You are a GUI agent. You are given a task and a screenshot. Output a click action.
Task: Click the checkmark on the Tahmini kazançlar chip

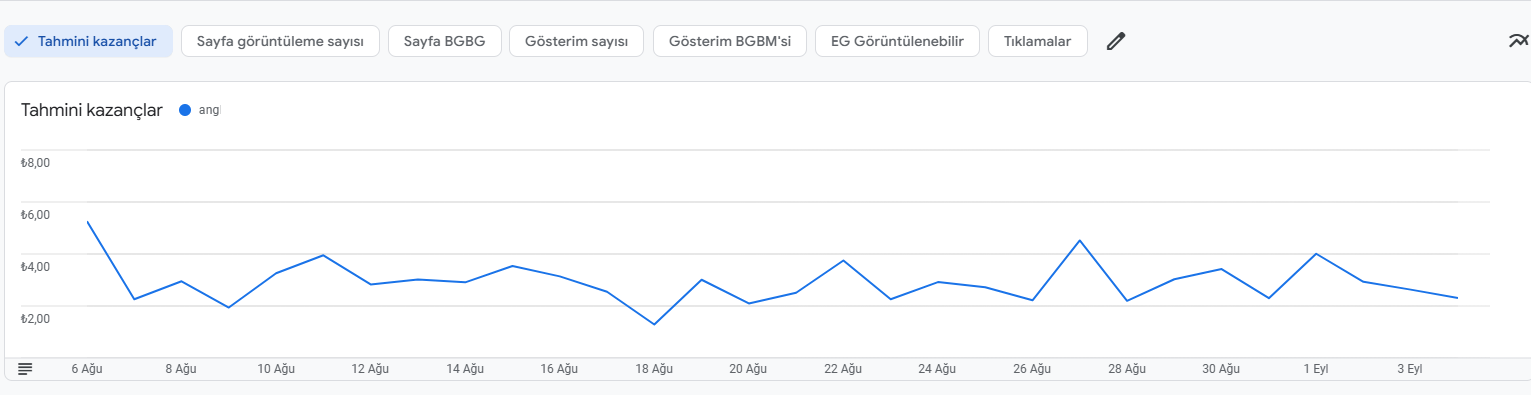pos(21,41)
